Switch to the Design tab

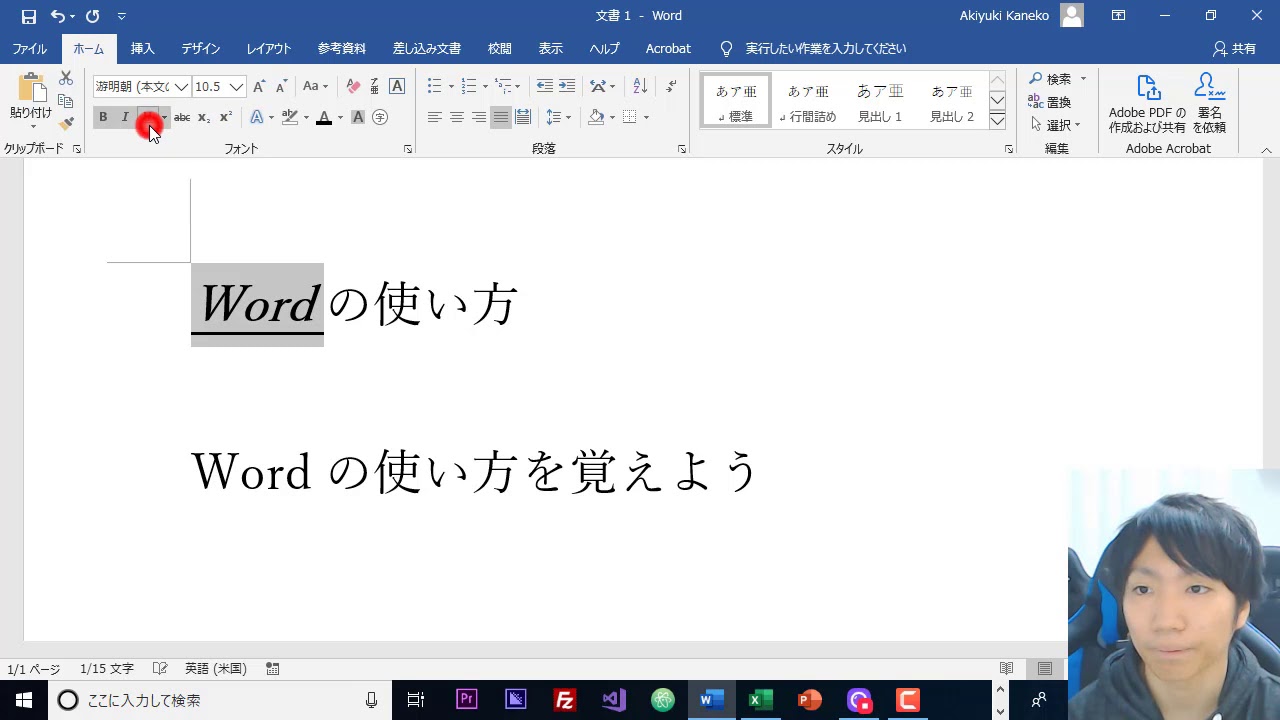point(201,48)
